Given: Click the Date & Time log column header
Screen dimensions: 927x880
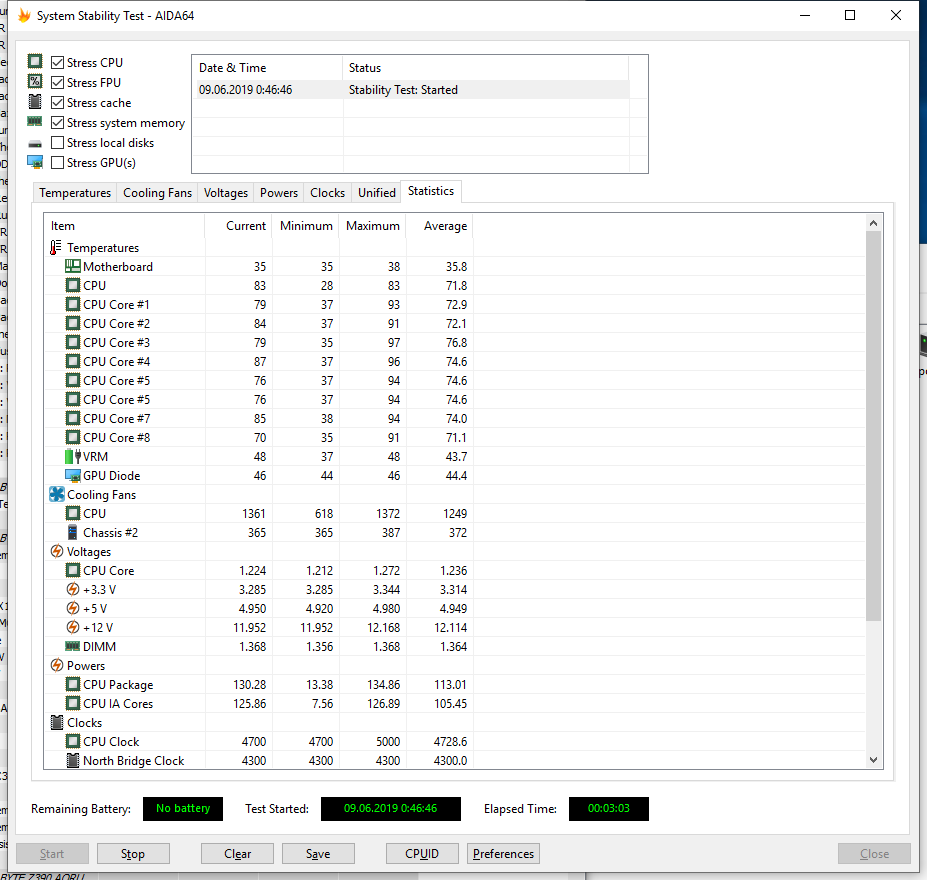Looking at the screenshot, I should (x=267, y=68).
